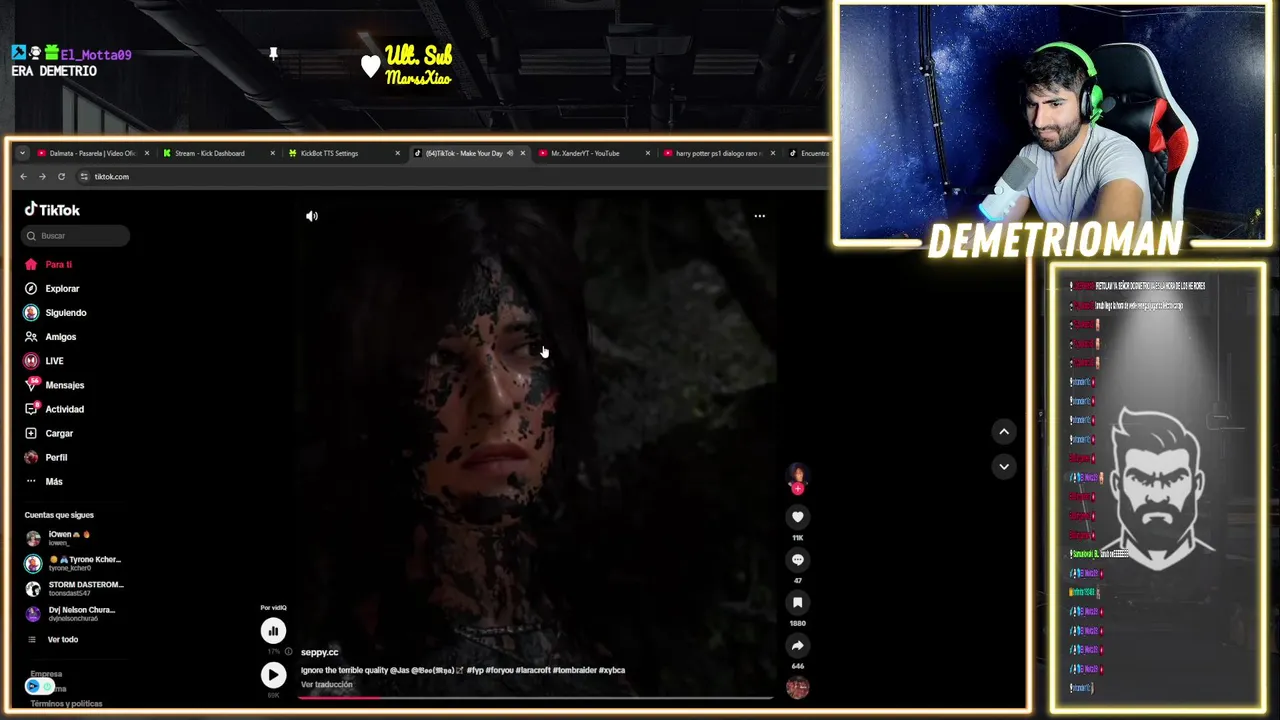Expand the Más menu in sidebar
Viewport: 1280px width, 720px height.
pyautogui.click(x=45, y=481)
